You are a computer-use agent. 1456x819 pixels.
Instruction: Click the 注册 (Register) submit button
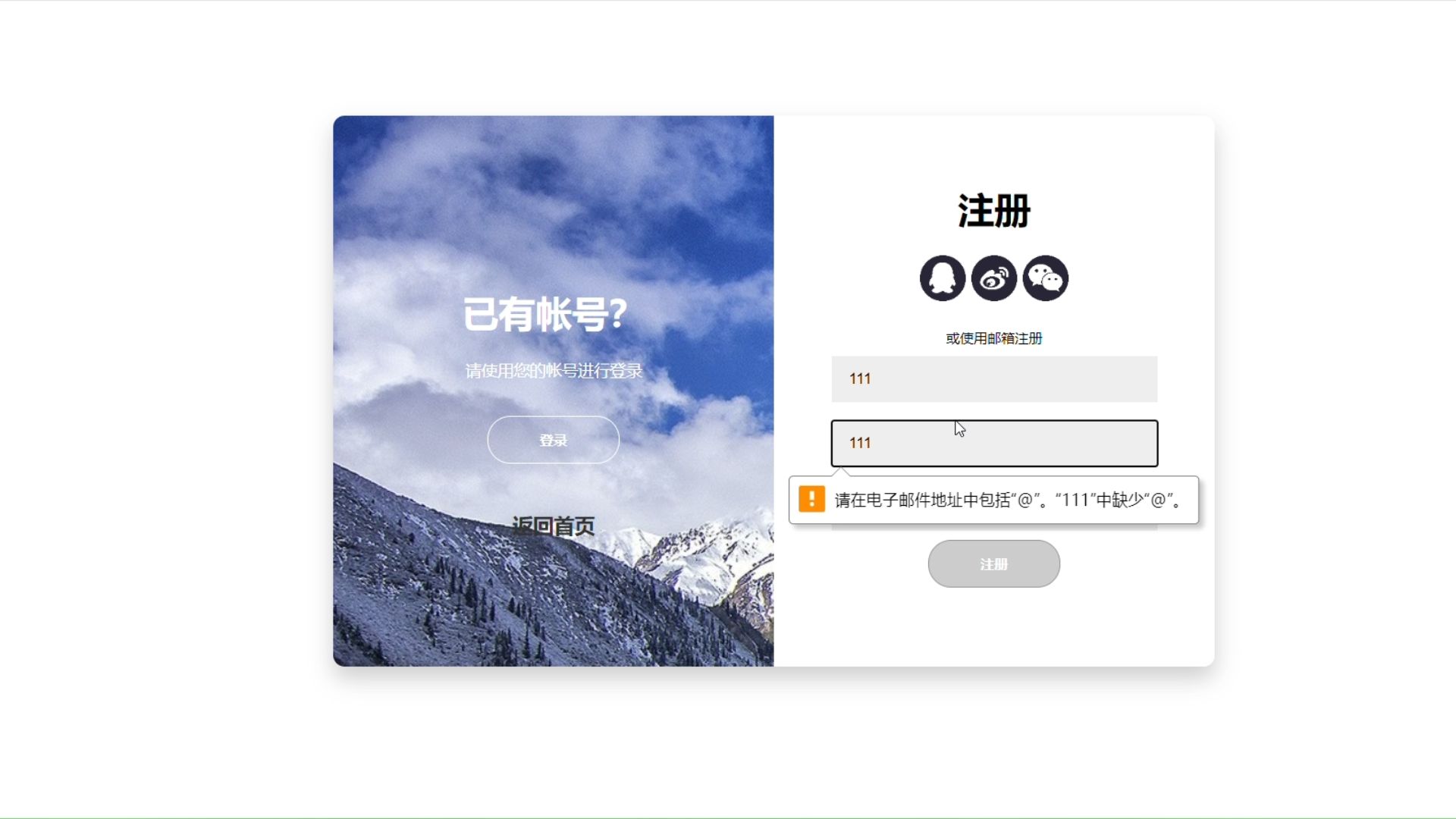click(x=993, y=563)
